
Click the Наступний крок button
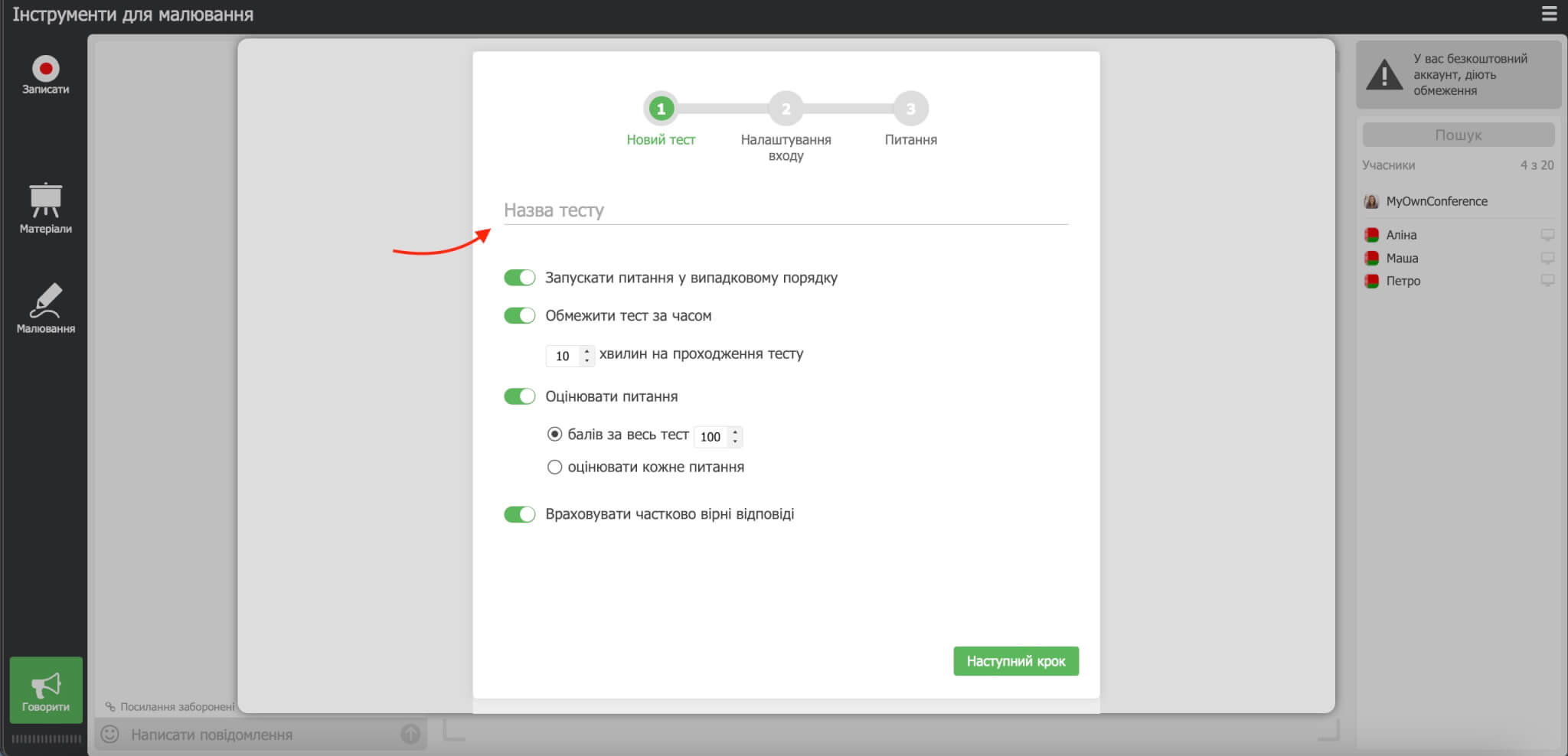tap(1016, 660)
